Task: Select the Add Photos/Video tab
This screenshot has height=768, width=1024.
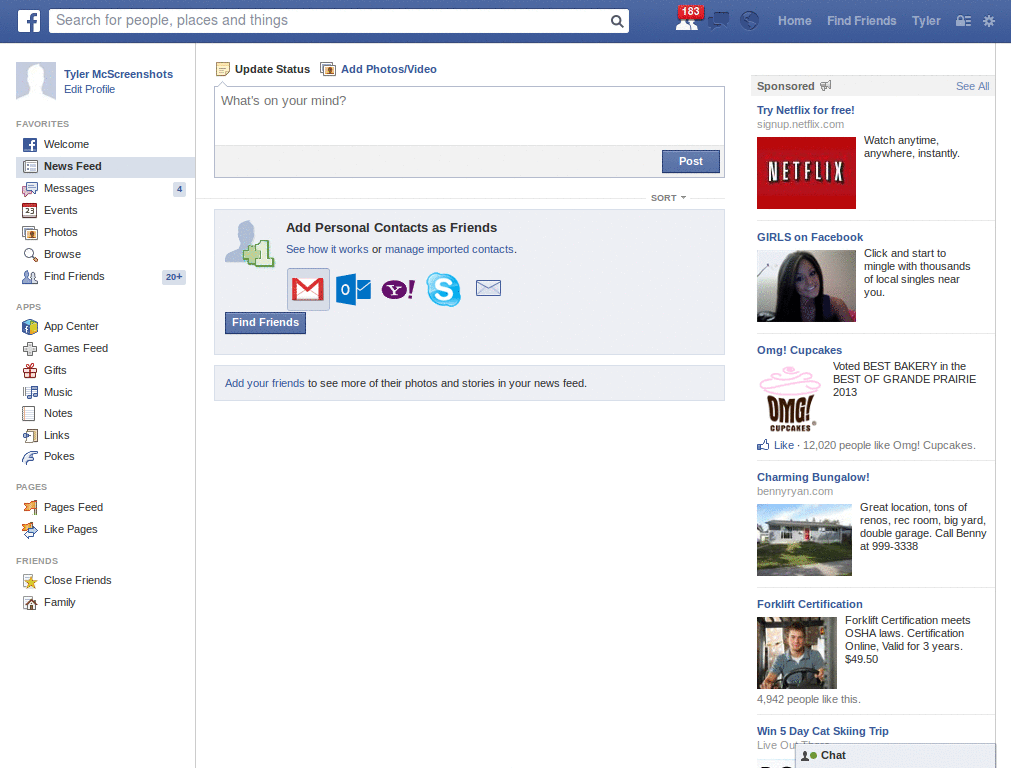Action: coord(379,69)
